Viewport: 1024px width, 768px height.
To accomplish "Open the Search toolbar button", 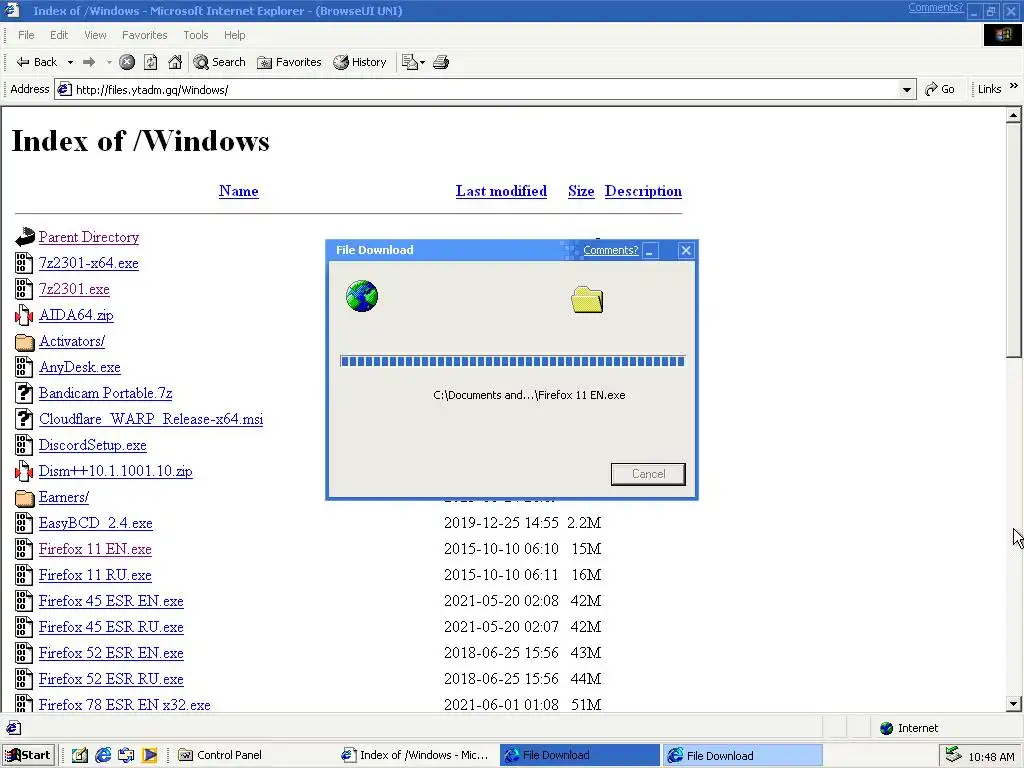I will (219, 62).
